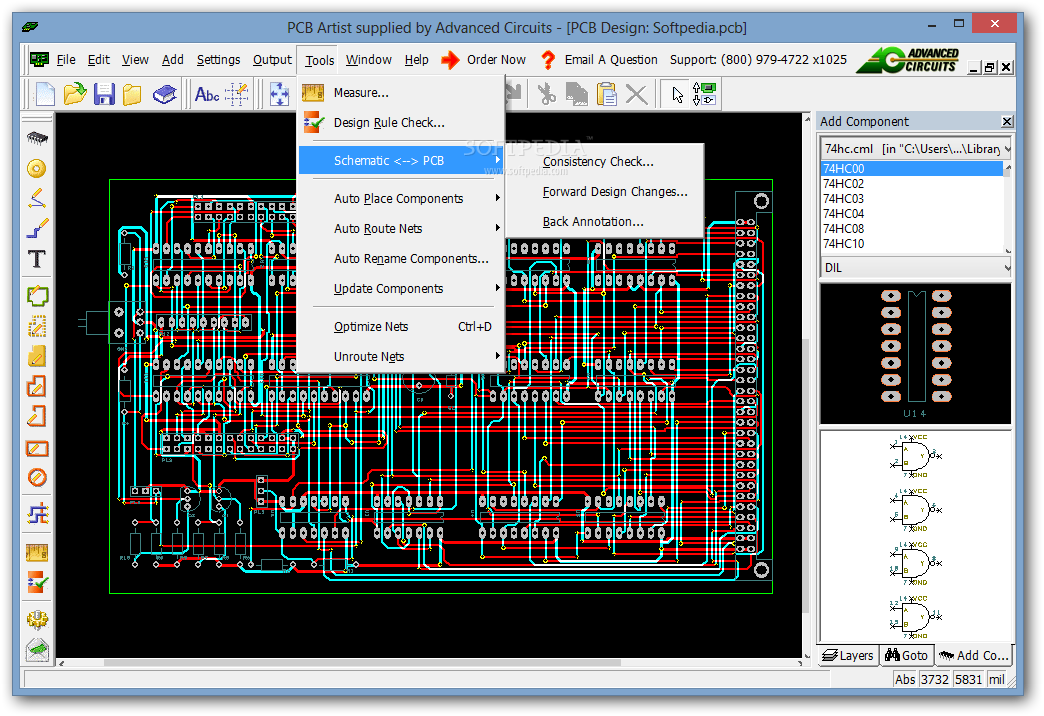
Task: Select Consistency Check... in submenu
Action: coord(605,161)
